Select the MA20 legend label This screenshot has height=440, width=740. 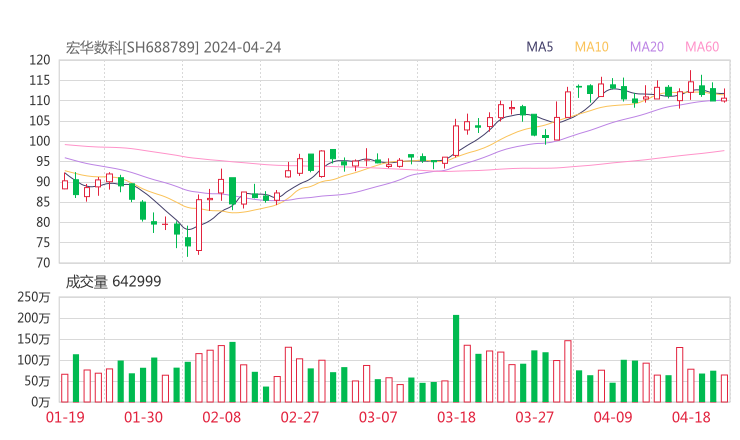pos(647,47)
